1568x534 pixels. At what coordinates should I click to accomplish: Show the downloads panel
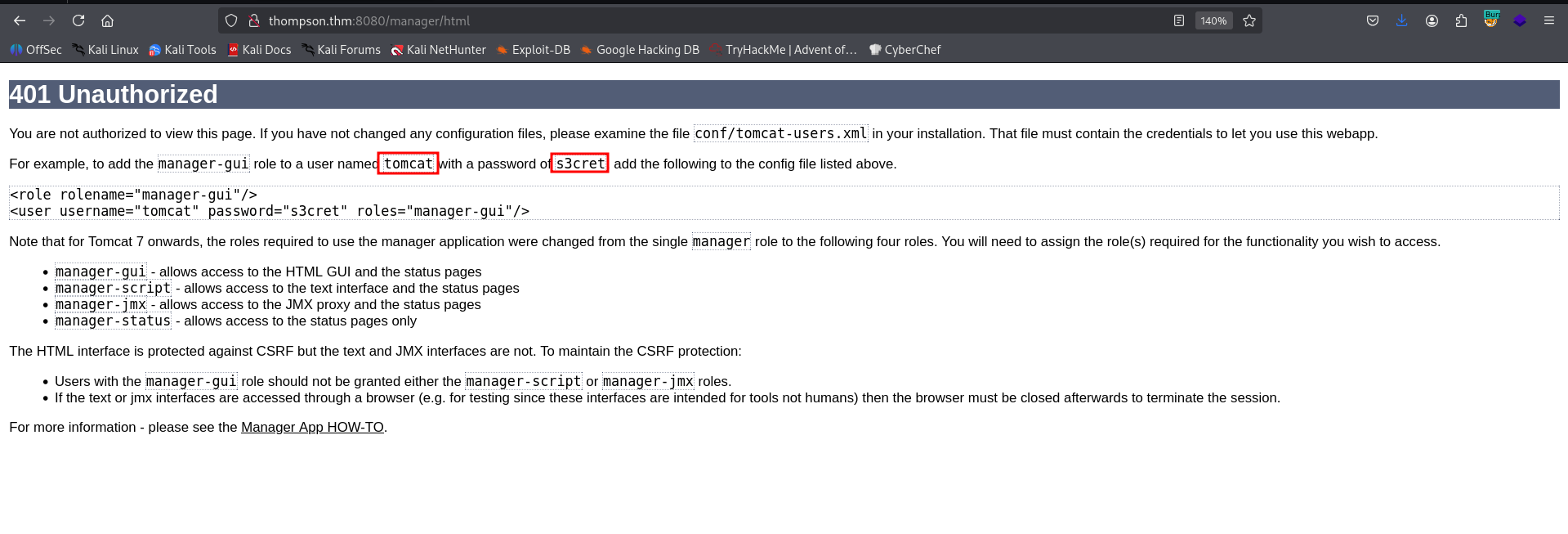(1402, 20)
